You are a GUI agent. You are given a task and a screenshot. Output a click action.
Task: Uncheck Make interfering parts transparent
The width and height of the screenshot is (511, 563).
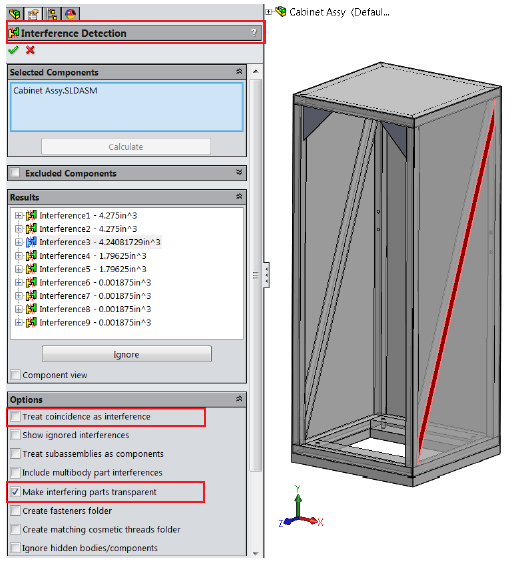15,492
